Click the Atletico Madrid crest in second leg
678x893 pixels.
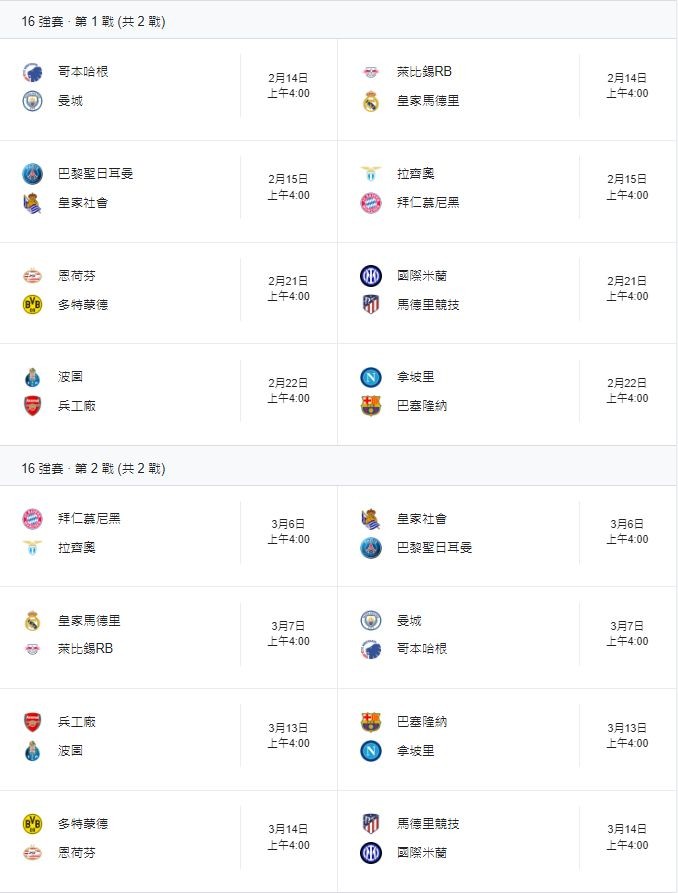tap(371, 824)
